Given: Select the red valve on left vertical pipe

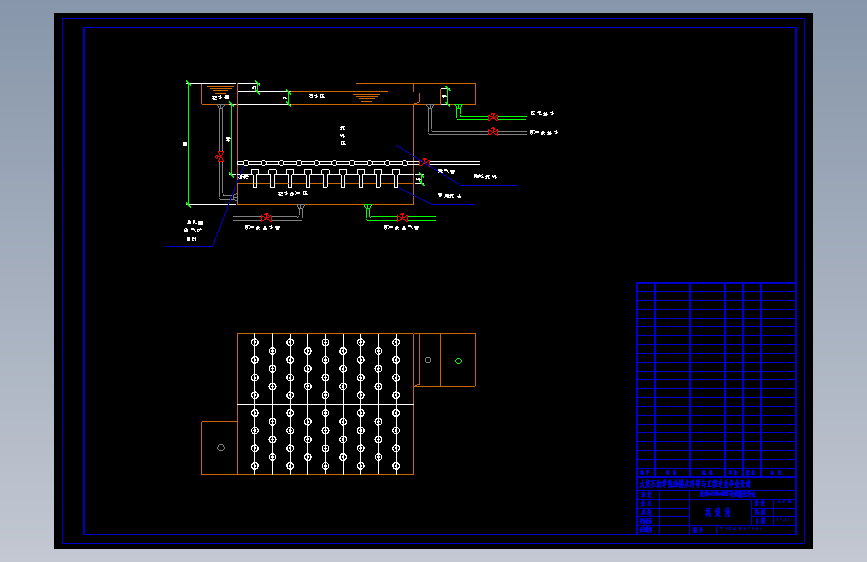Looking at the screenshot, I should tap(220, 157).
